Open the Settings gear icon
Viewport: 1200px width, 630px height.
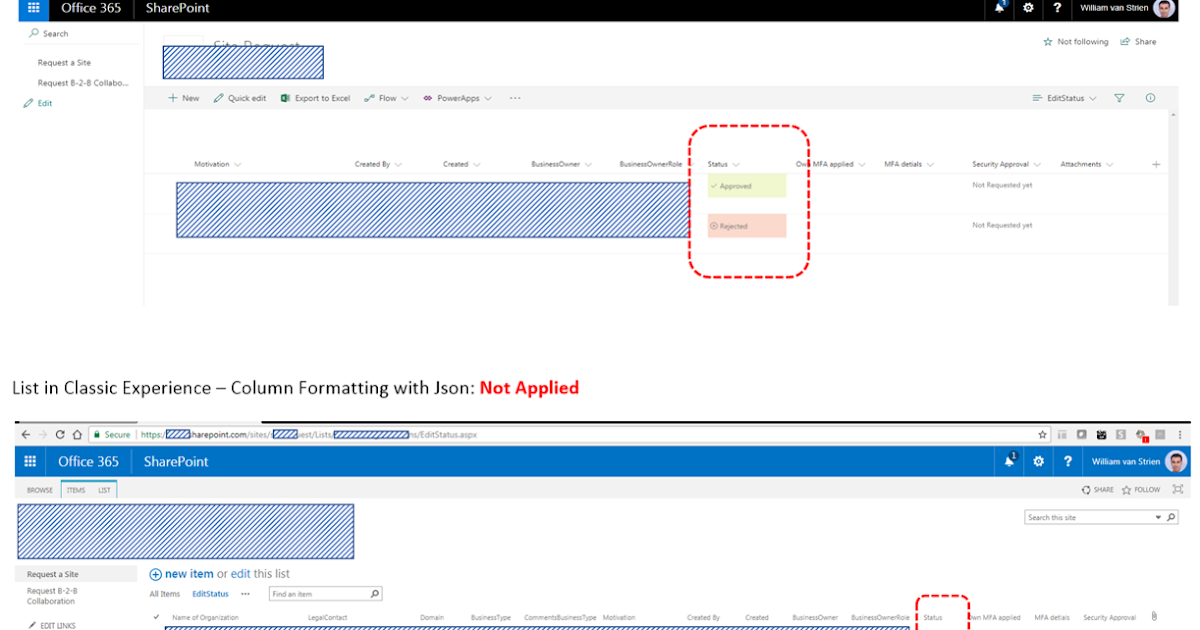[x=1028, y=9]
